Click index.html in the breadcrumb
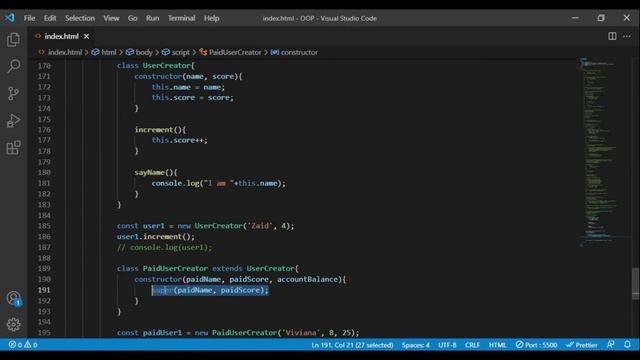This screenshot has width=640, height=360. pyautogui.click(x=65, y=52)
